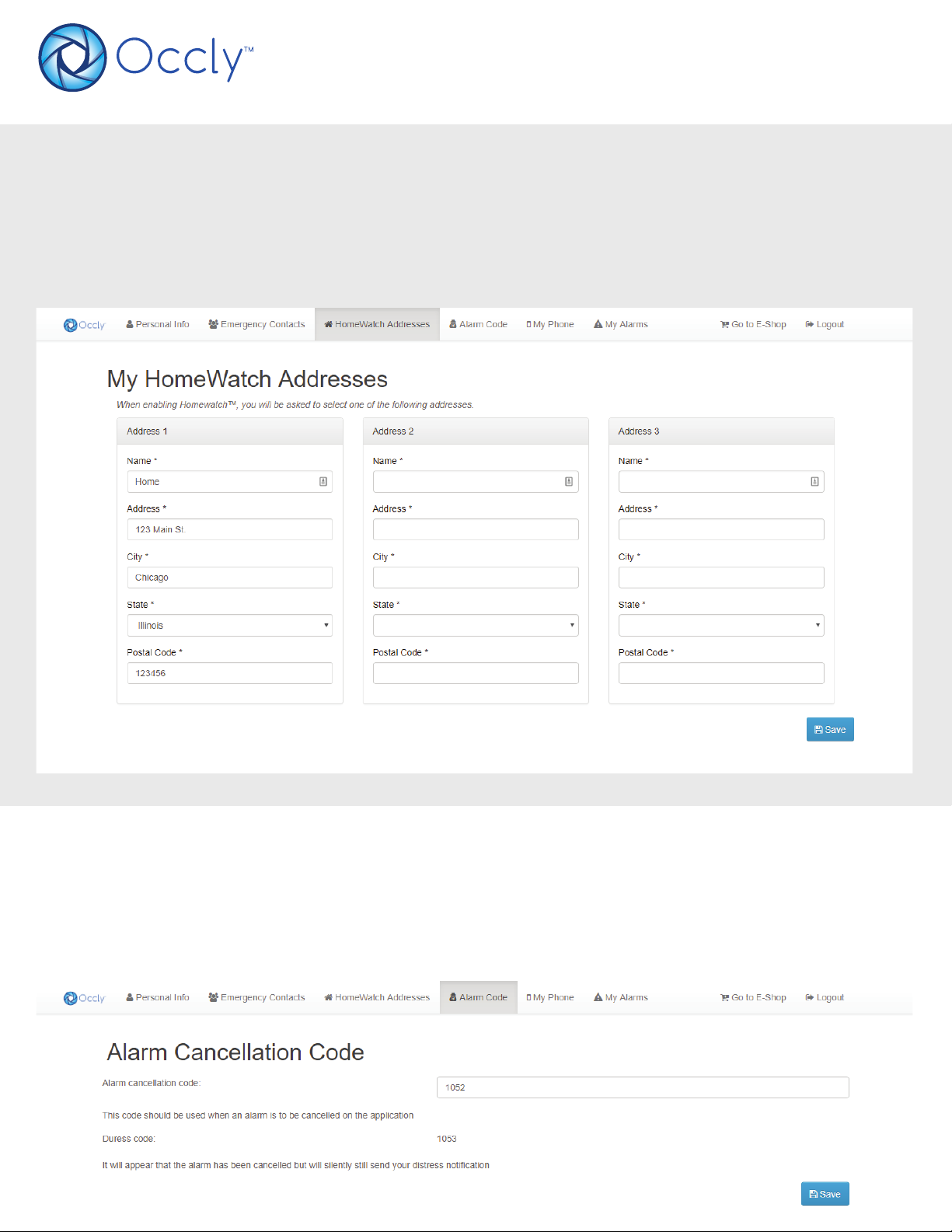Go to E-Shop from HomeWatch navbar

tap(753, 324)
